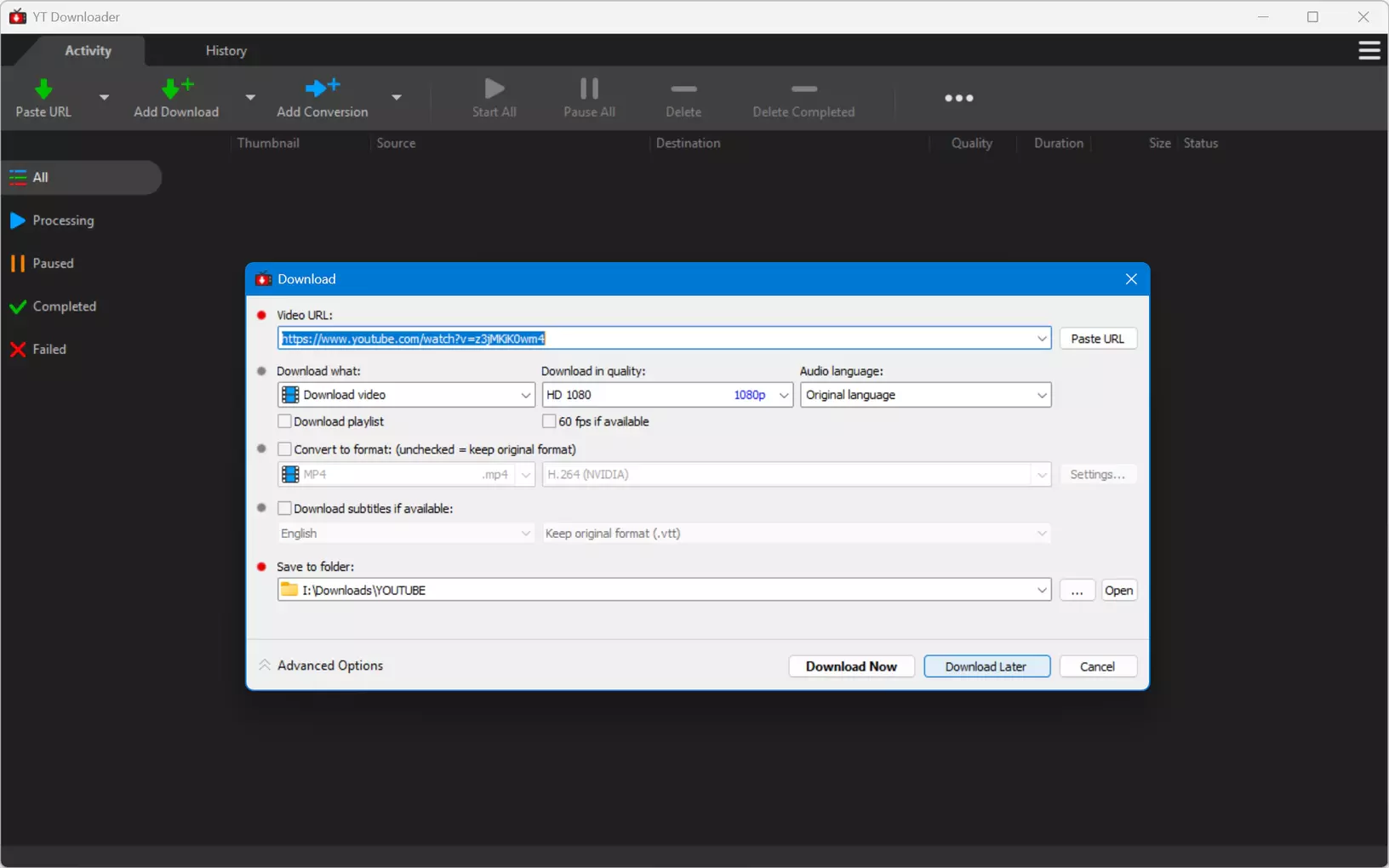1389x868 pixels.
Task: Click into the Video URL input field
Action: pos(664,339)
